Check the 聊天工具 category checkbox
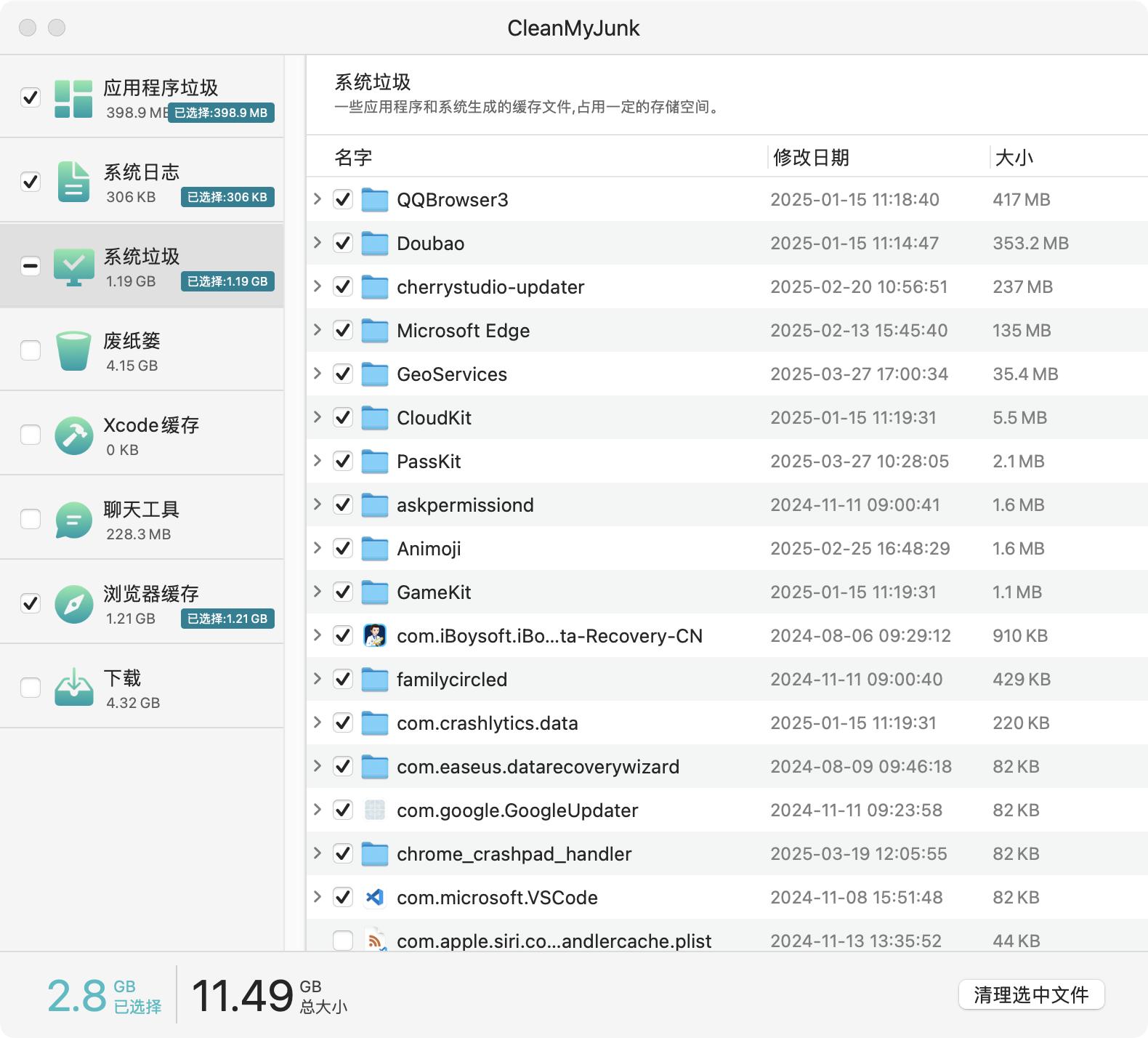 coord(31,519)
